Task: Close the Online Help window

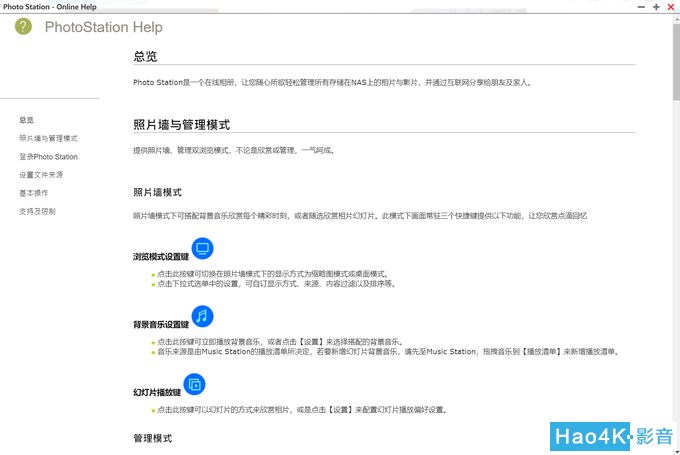Action: point(670,7)
